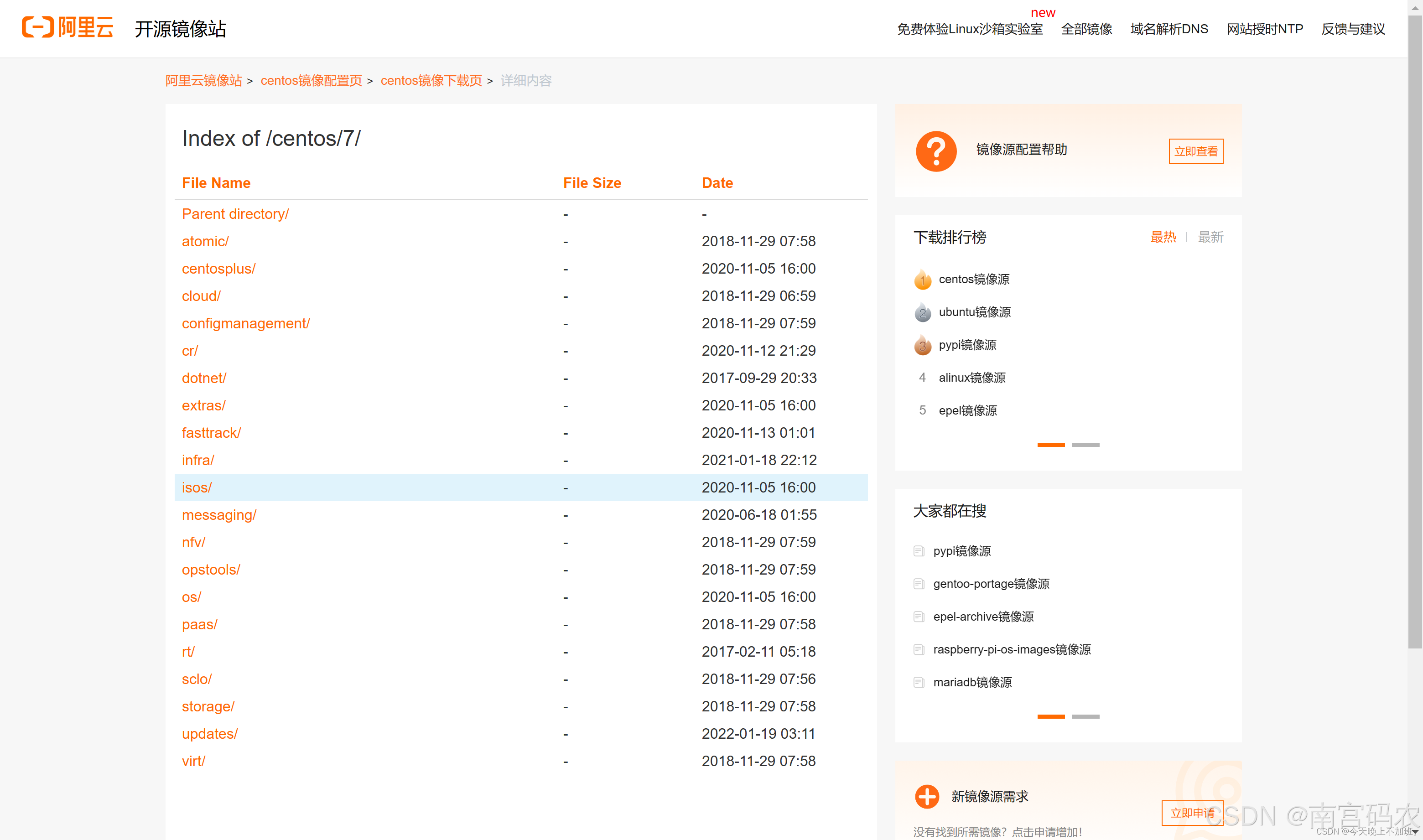The image size is (1423, 840).
Task: Click the bronze rank 3 medal icon
Action: pos(922,345)
